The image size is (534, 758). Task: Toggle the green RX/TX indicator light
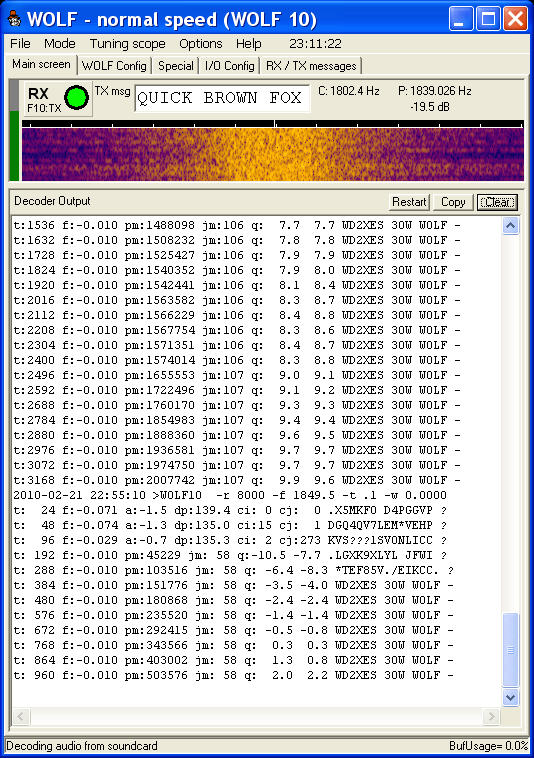pyautogui.click(x=76, y=98)
